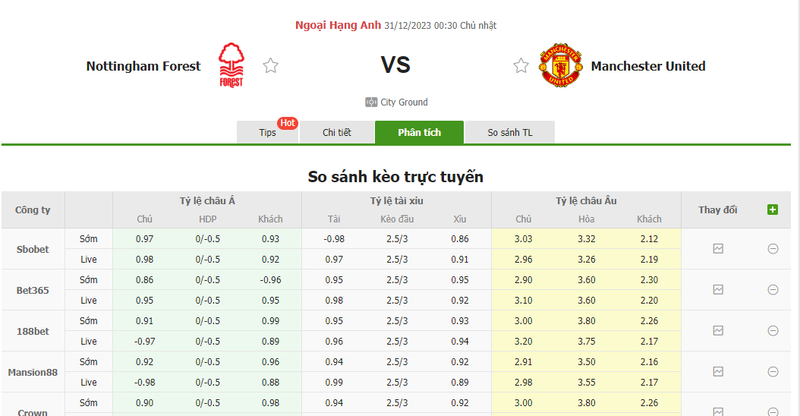Switch to the Tips tab

(x=268, y=132)
